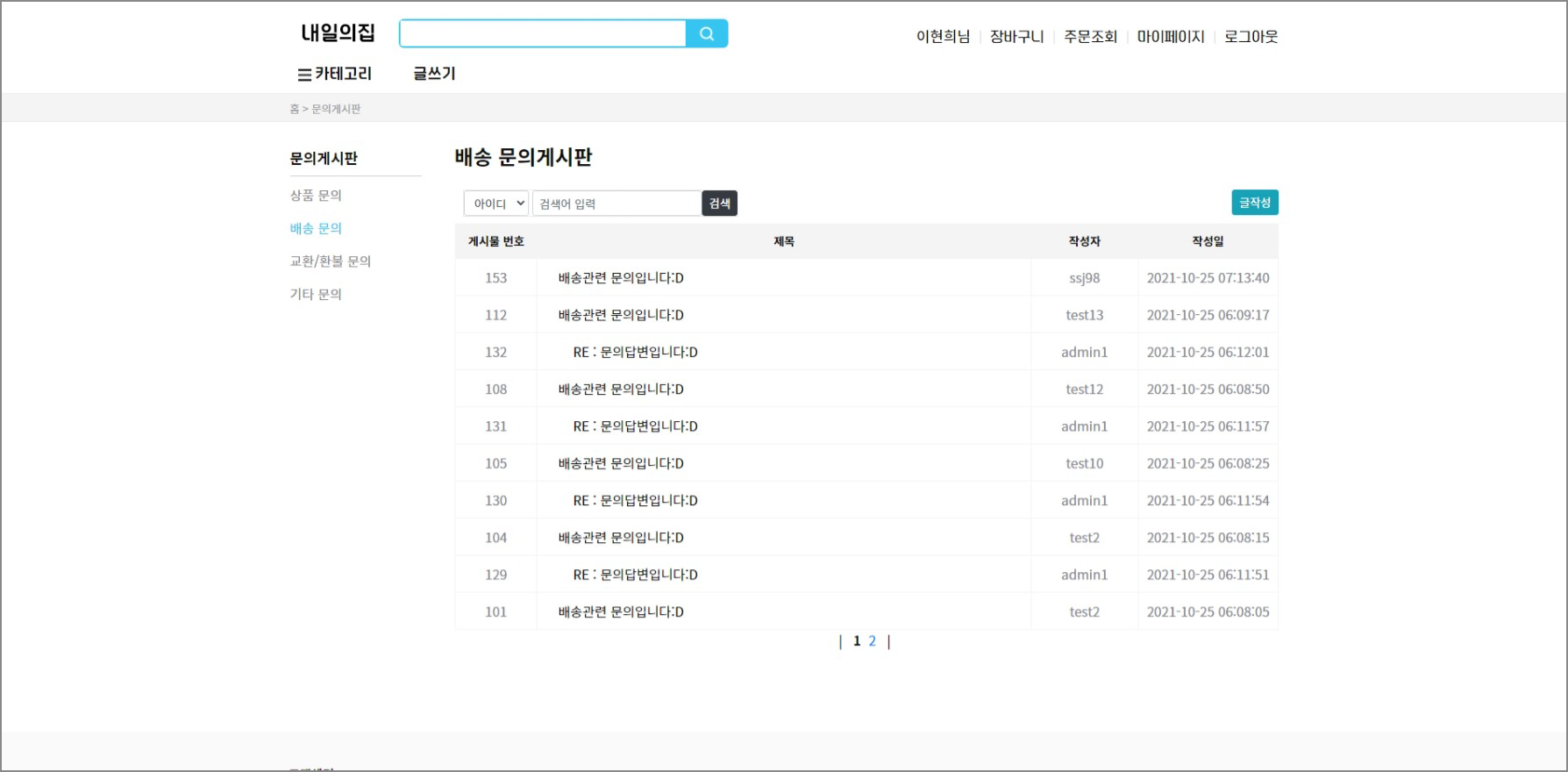
Task: Open post 108 title by test12
Action: pos(621,389)
